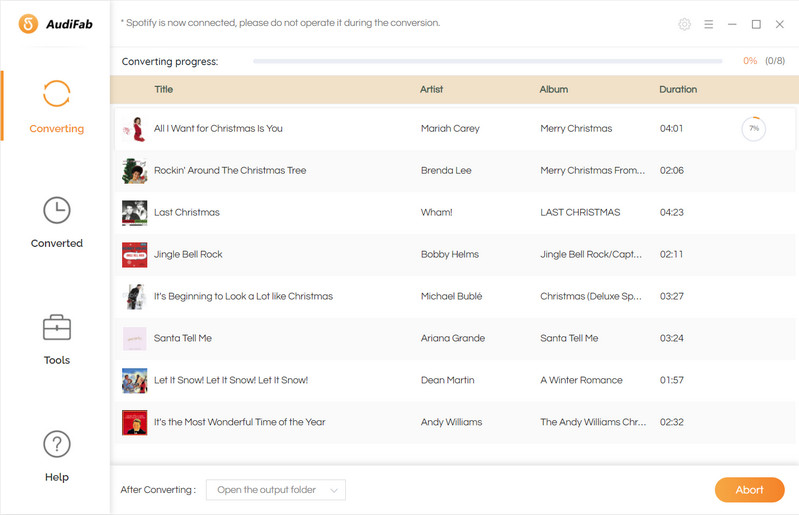Click the Spotify is now connected notice
Viewport: 799px width, 515px height.
point(280,23)
